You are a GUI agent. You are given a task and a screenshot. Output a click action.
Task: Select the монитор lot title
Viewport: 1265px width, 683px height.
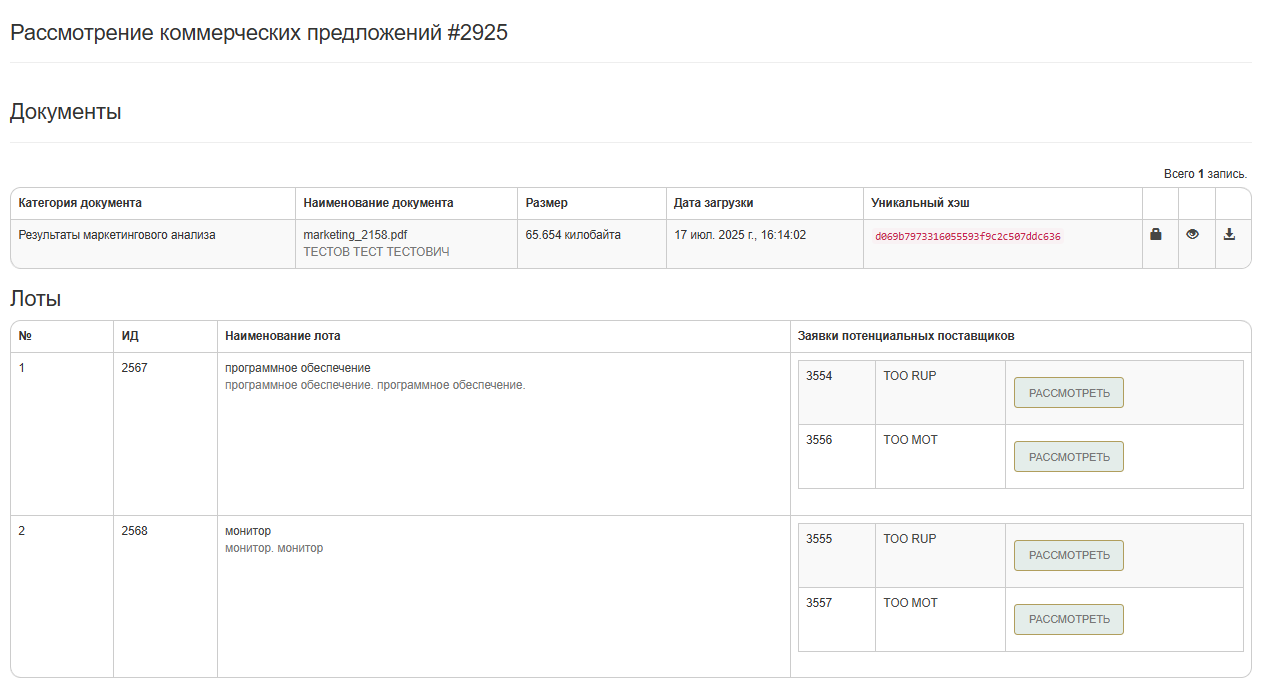coord(248,531)
